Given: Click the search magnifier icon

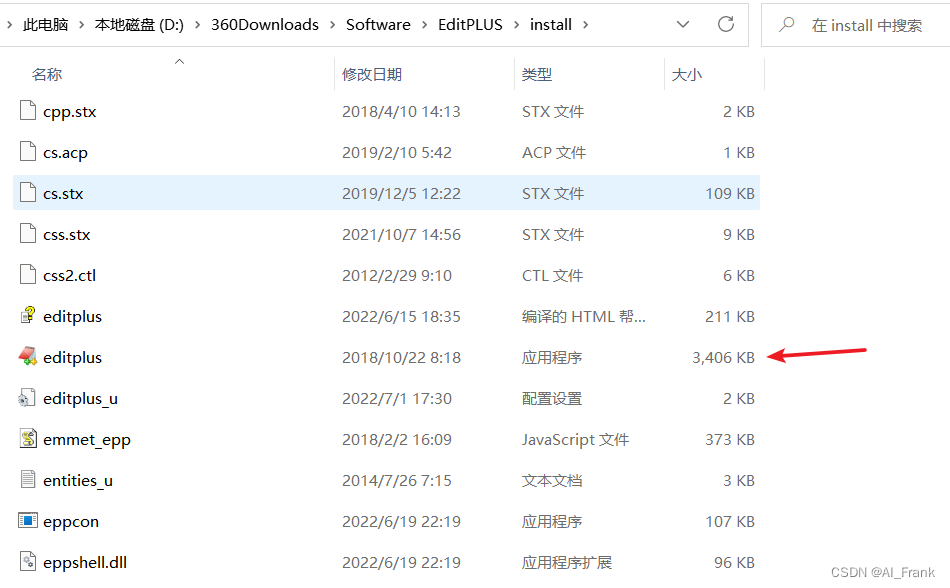Looking at the screenshot, I should 786,24.
